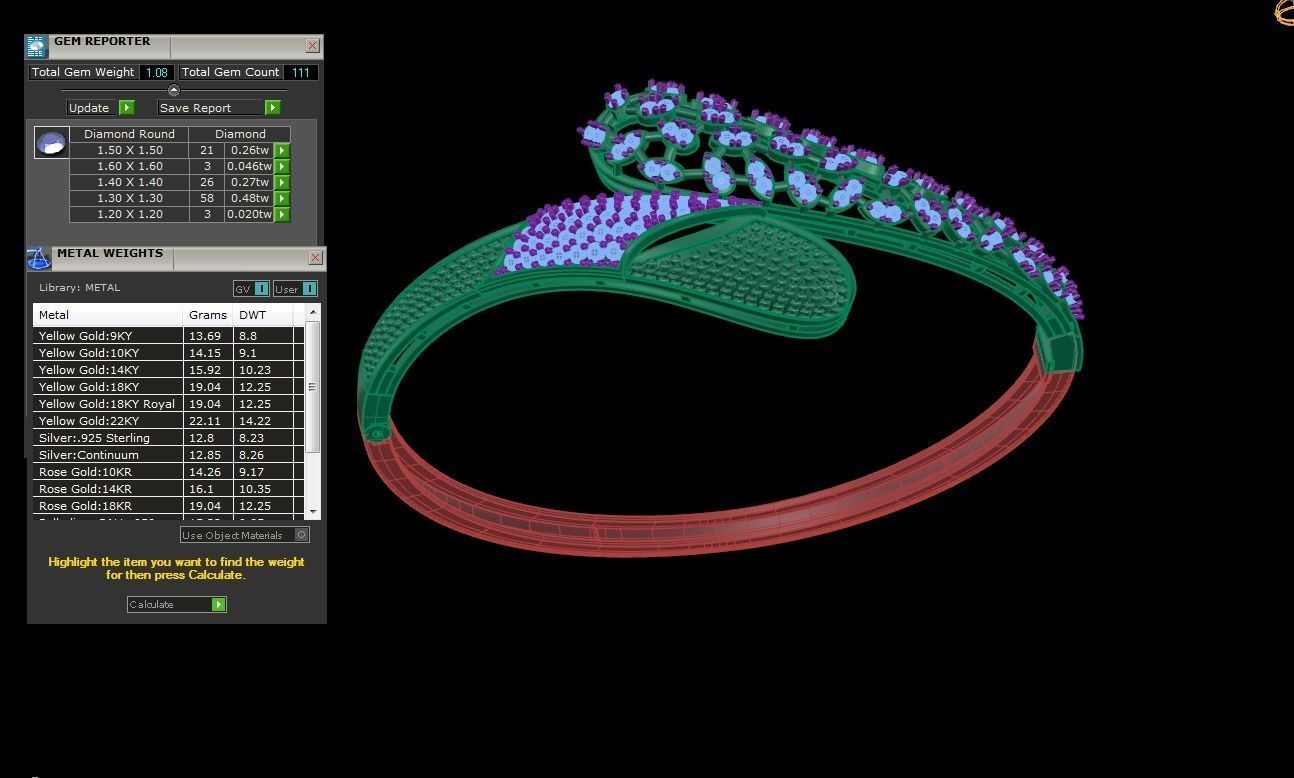Click green arrow for 1.50 X 1.50 row
This screenshot has height=778, width=1294.
click(282, 150)
